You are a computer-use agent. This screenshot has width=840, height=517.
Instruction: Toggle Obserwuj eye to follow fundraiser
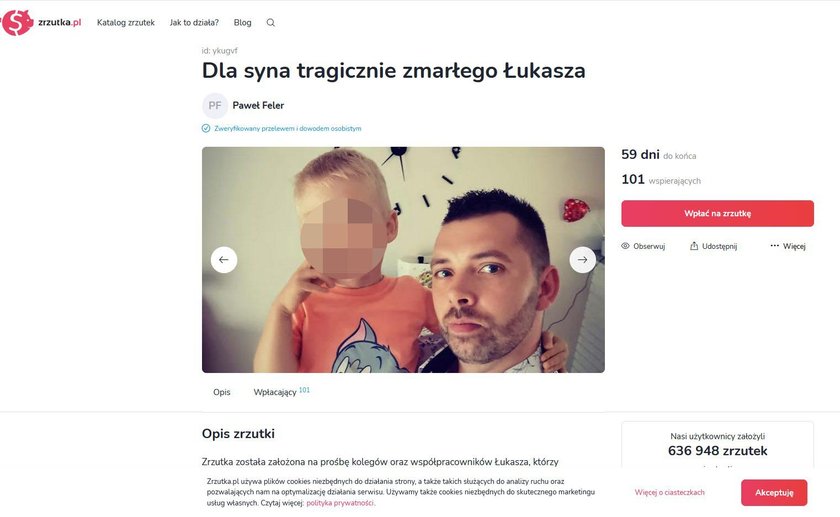point(625,246)
